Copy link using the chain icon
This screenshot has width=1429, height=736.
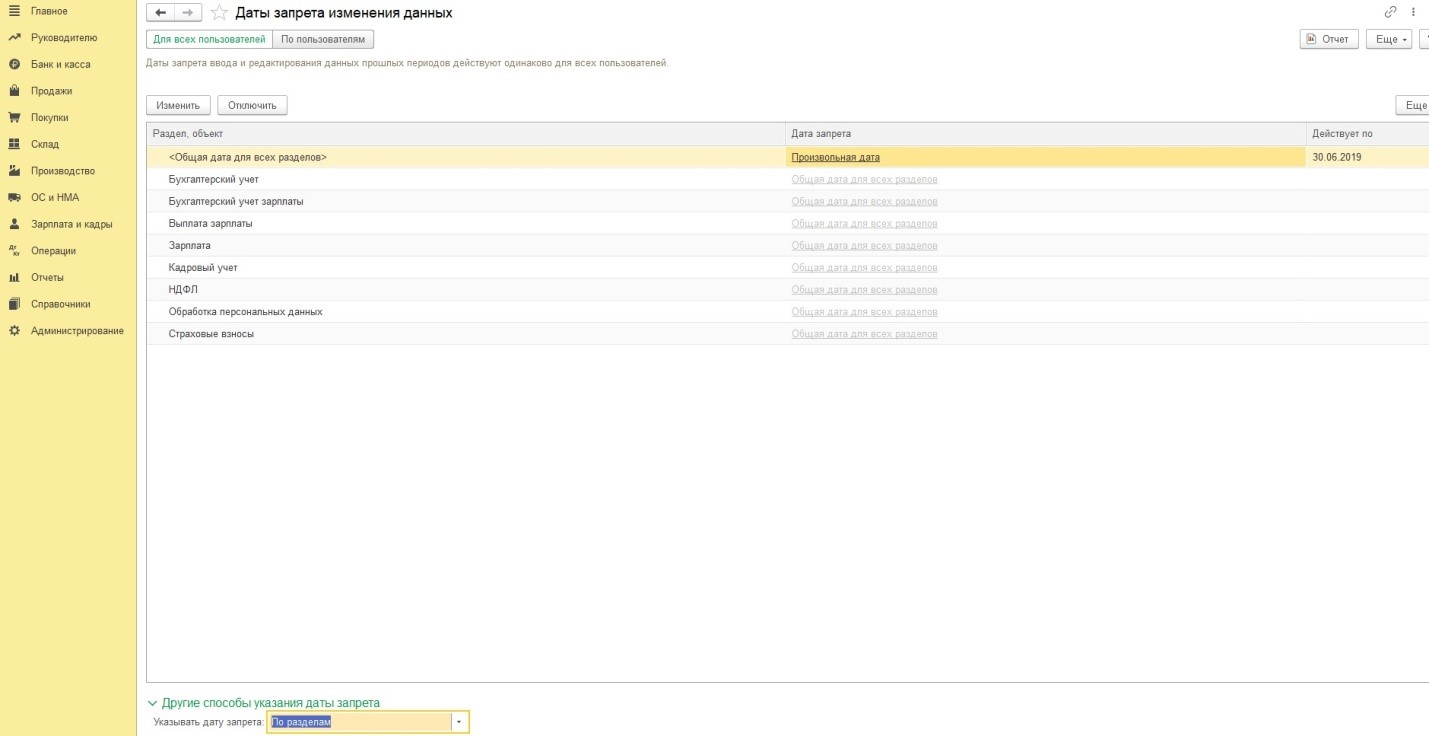tap(1390, 12)
